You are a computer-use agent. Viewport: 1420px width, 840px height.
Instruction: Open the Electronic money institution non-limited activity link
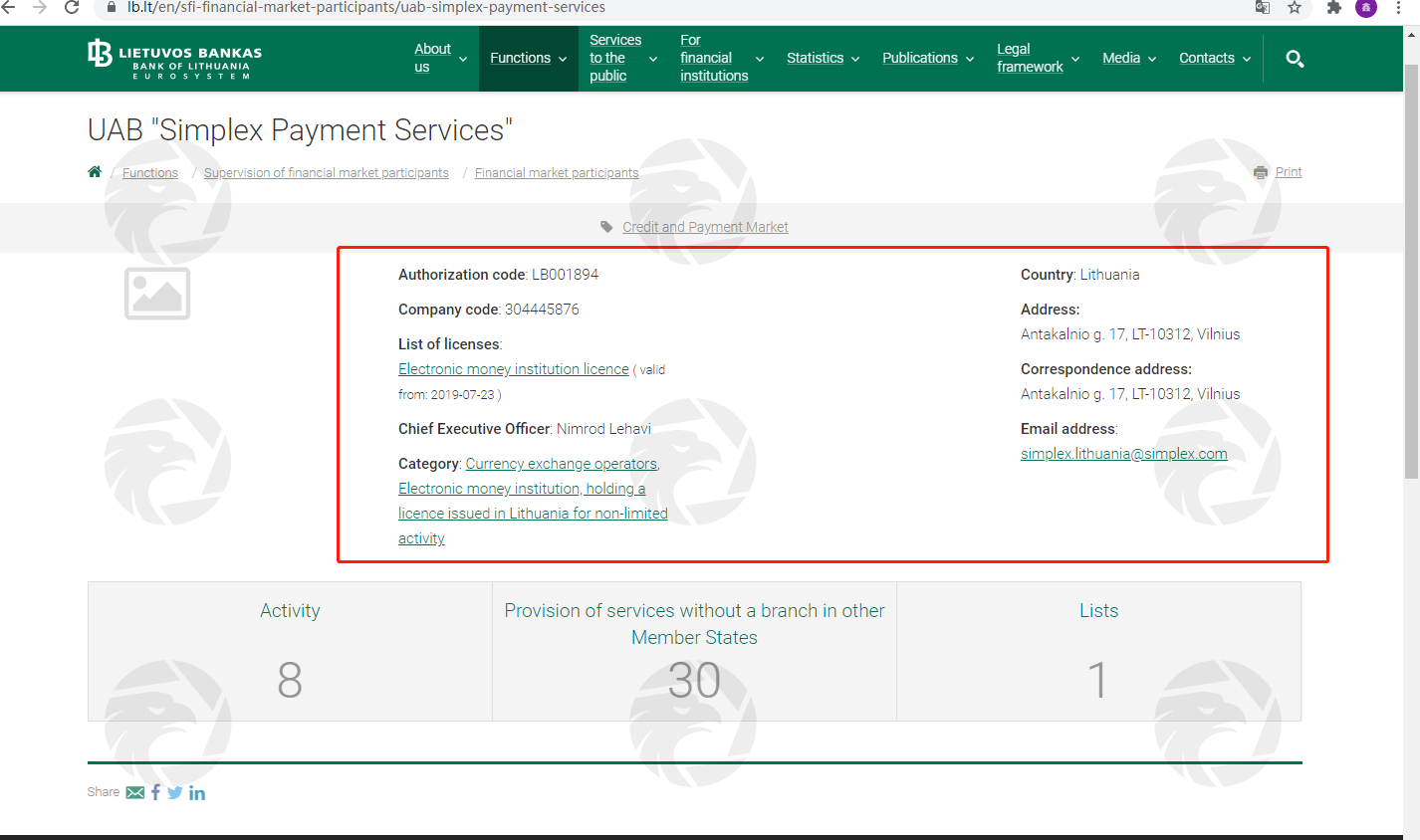point(533,514)
